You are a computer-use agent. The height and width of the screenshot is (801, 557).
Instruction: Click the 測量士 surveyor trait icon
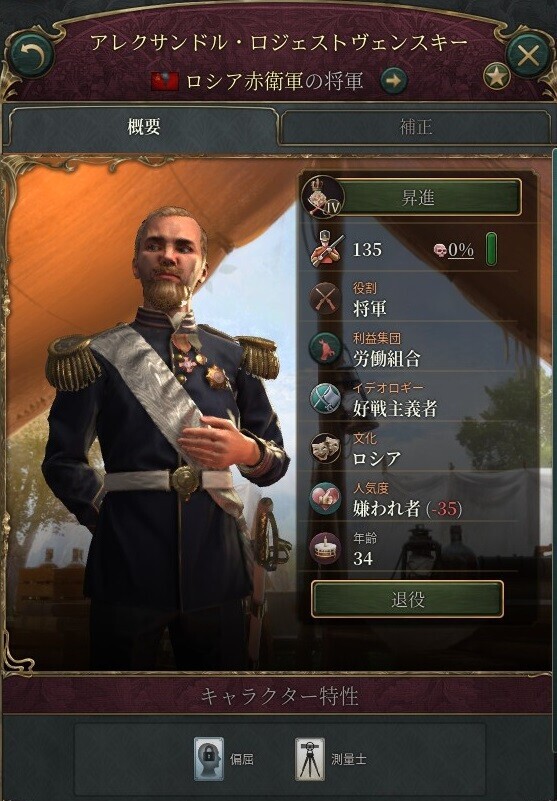pos(310,759)
